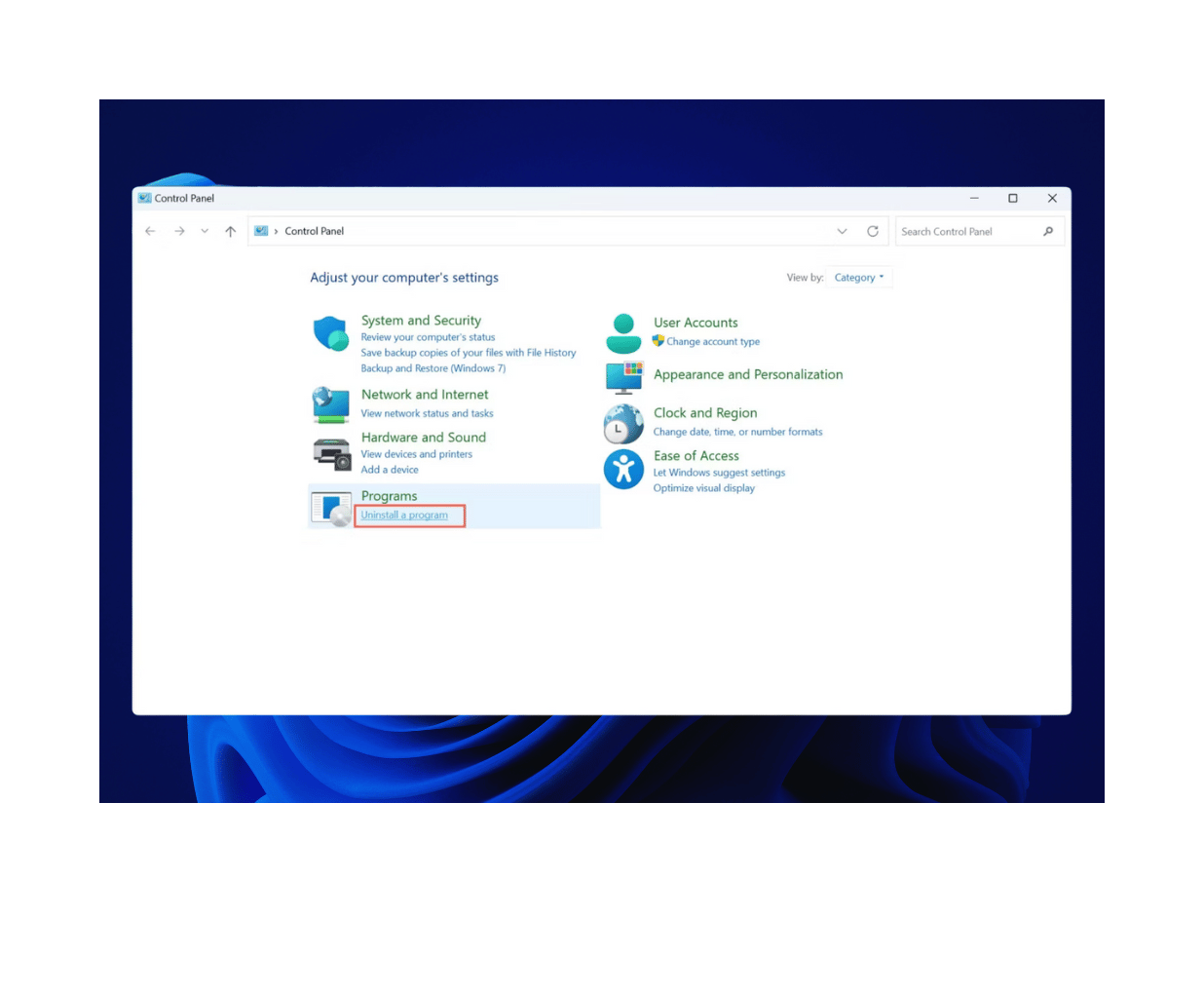Click Uninstall a program link
This screenshot has width=1204, height=994.
pos(404,516)
